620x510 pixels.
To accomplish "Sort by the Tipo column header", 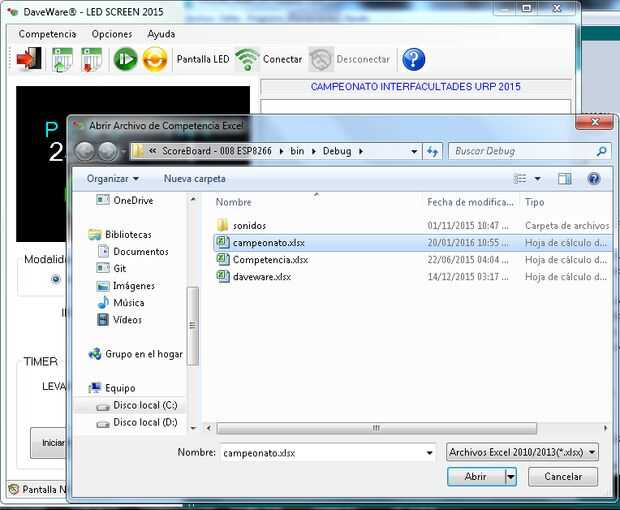I will point(535,202).
